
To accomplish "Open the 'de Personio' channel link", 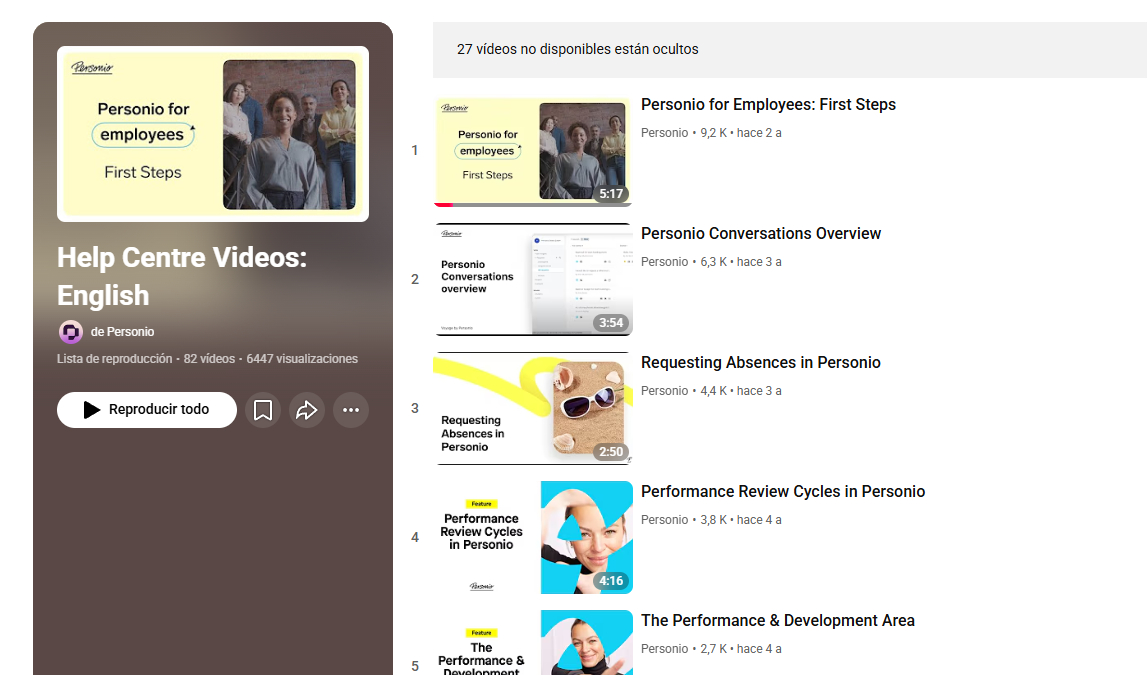I will [x=122, y=332].
